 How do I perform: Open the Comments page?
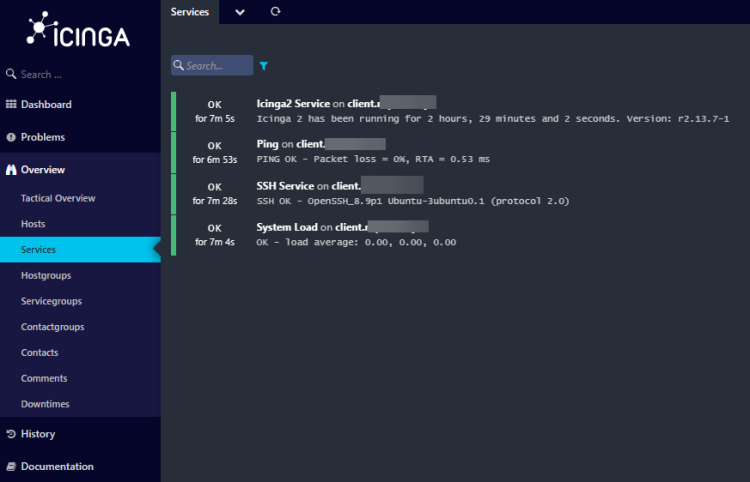(44, 378)
